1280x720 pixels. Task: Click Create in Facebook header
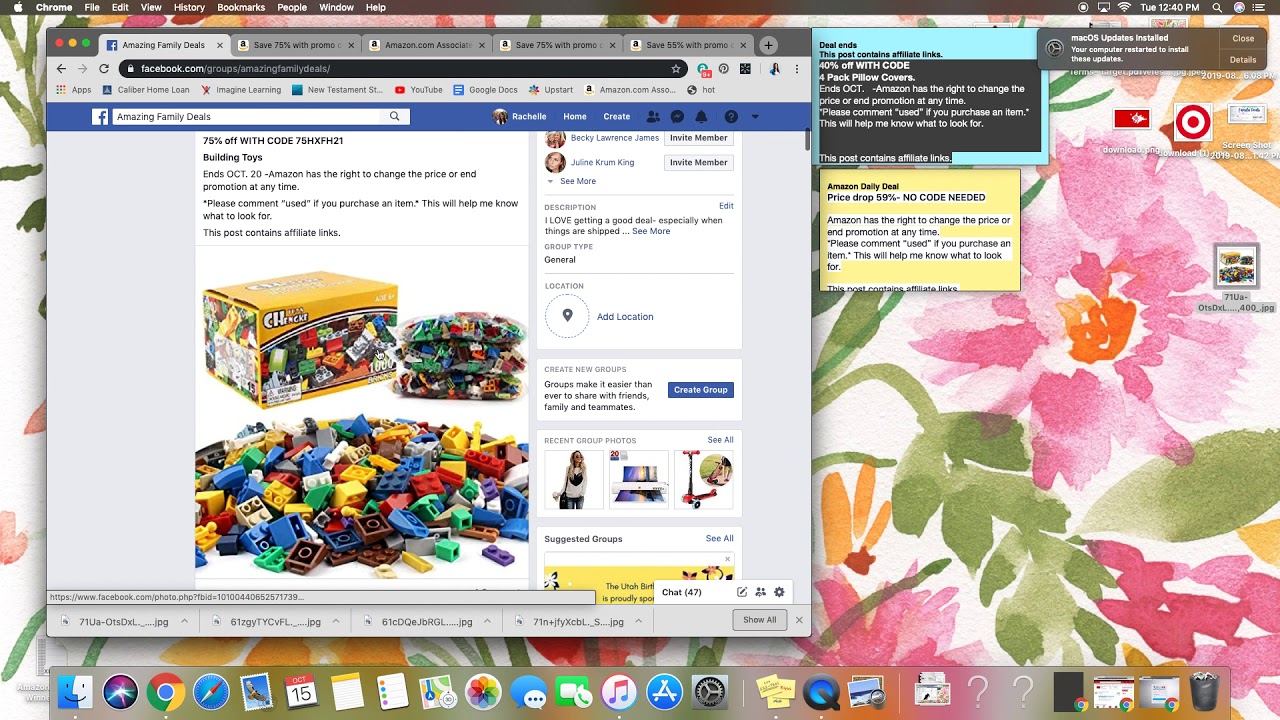tap(617, 117)
